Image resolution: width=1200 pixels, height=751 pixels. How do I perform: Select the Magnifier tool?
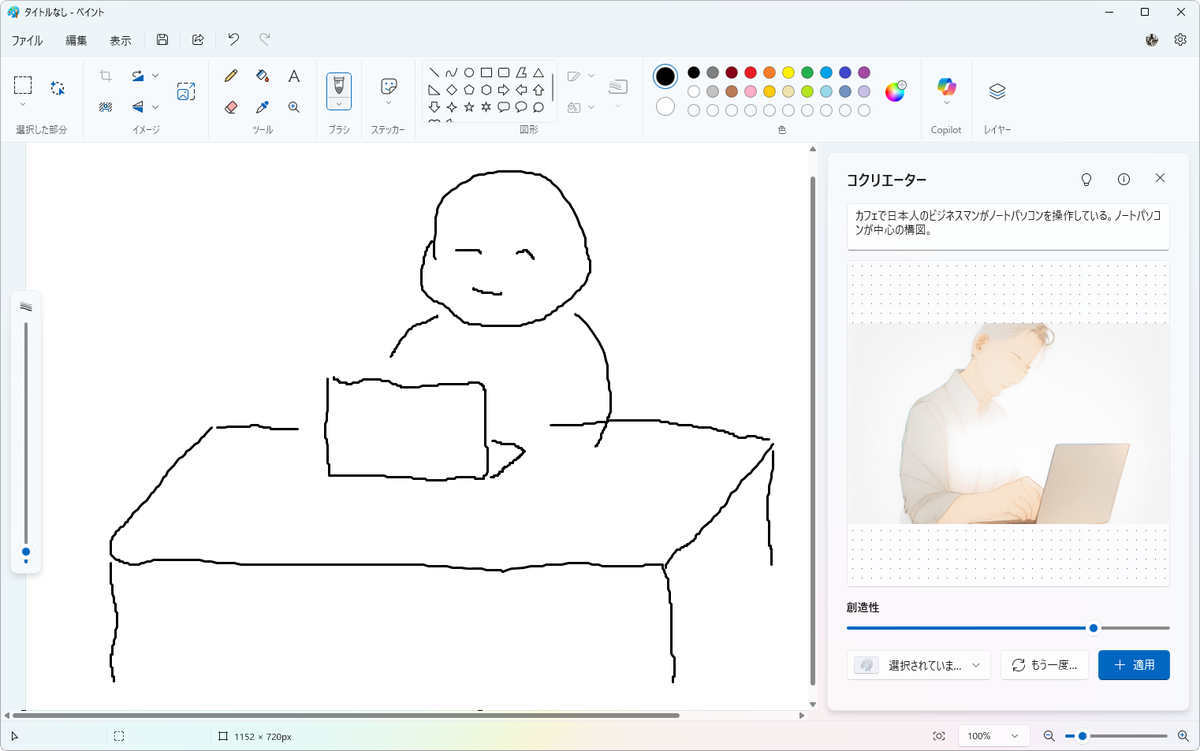[x=294, y=107]
